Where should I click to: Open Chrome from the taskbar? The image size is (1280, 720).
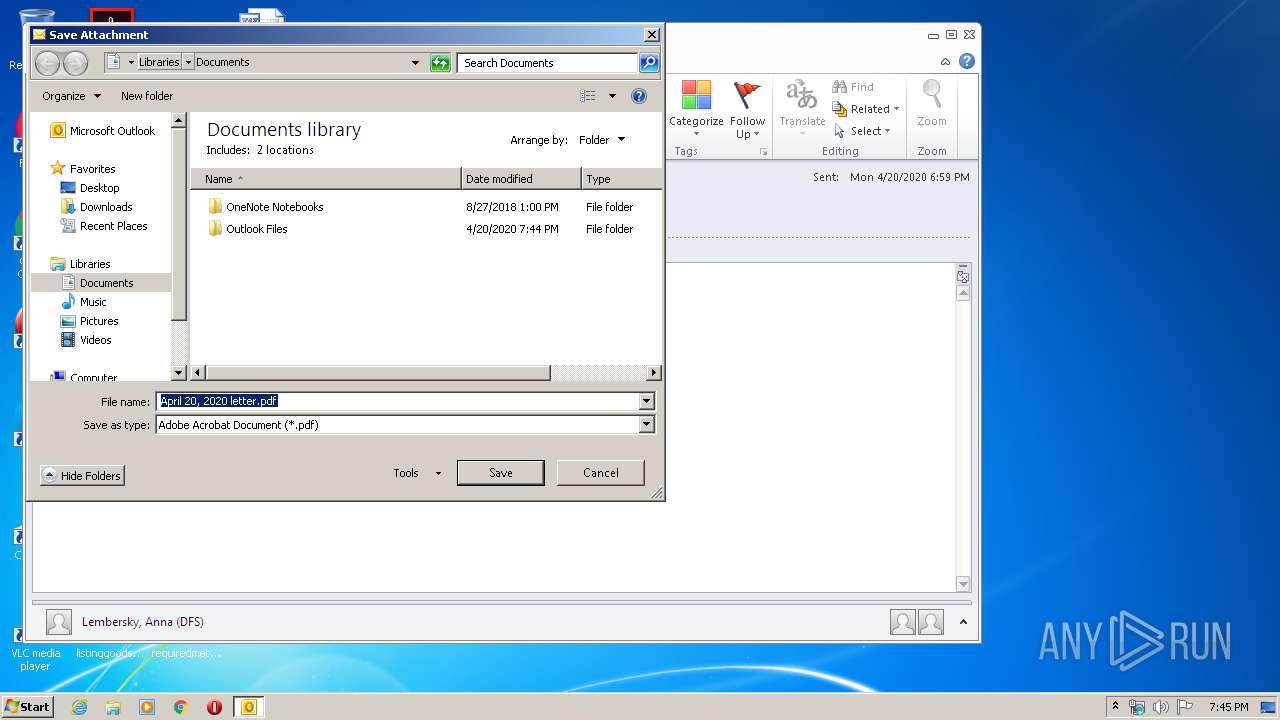tap(181, 707)
